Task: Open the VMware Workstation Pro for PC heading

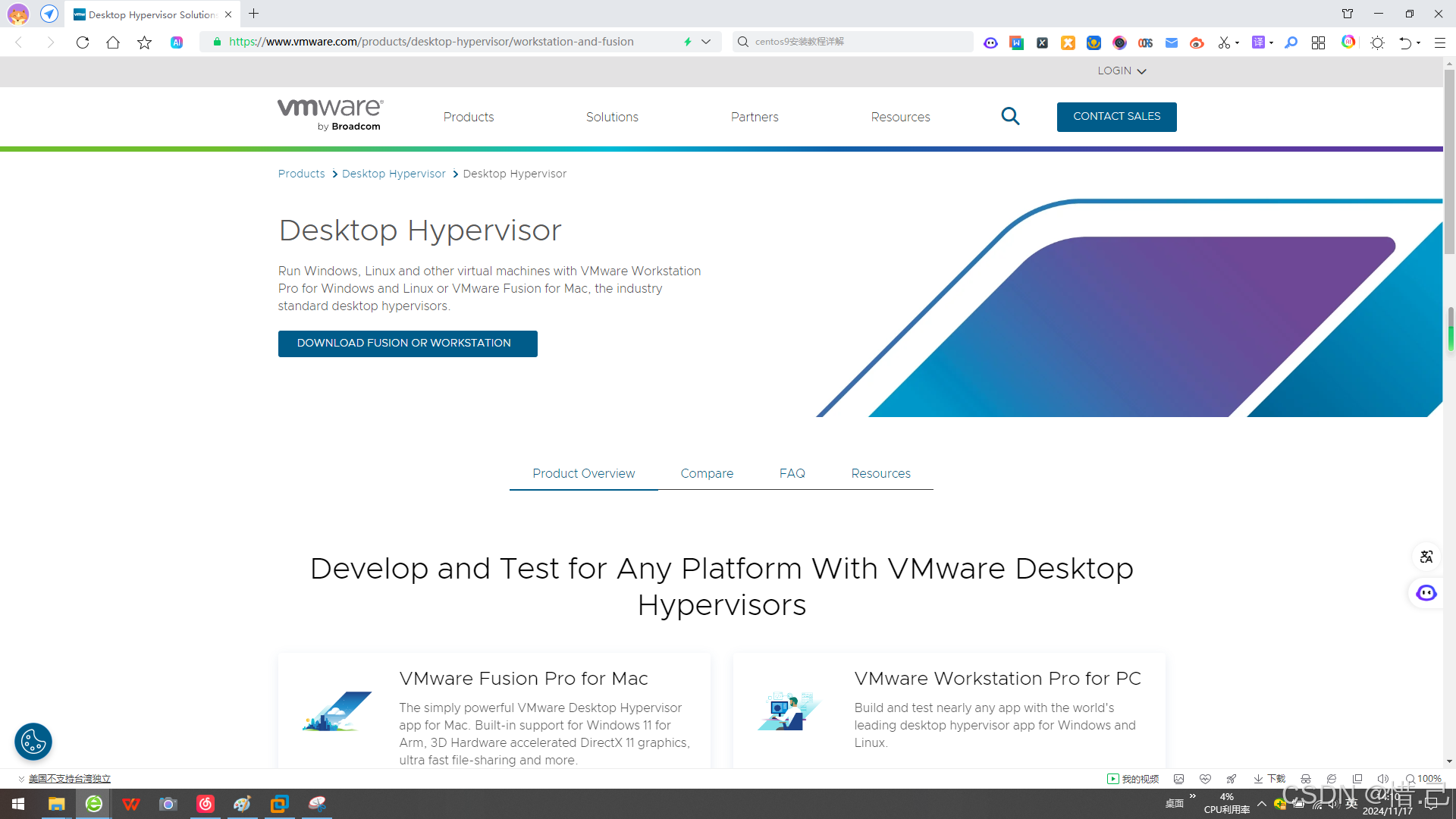Action: 997,678
